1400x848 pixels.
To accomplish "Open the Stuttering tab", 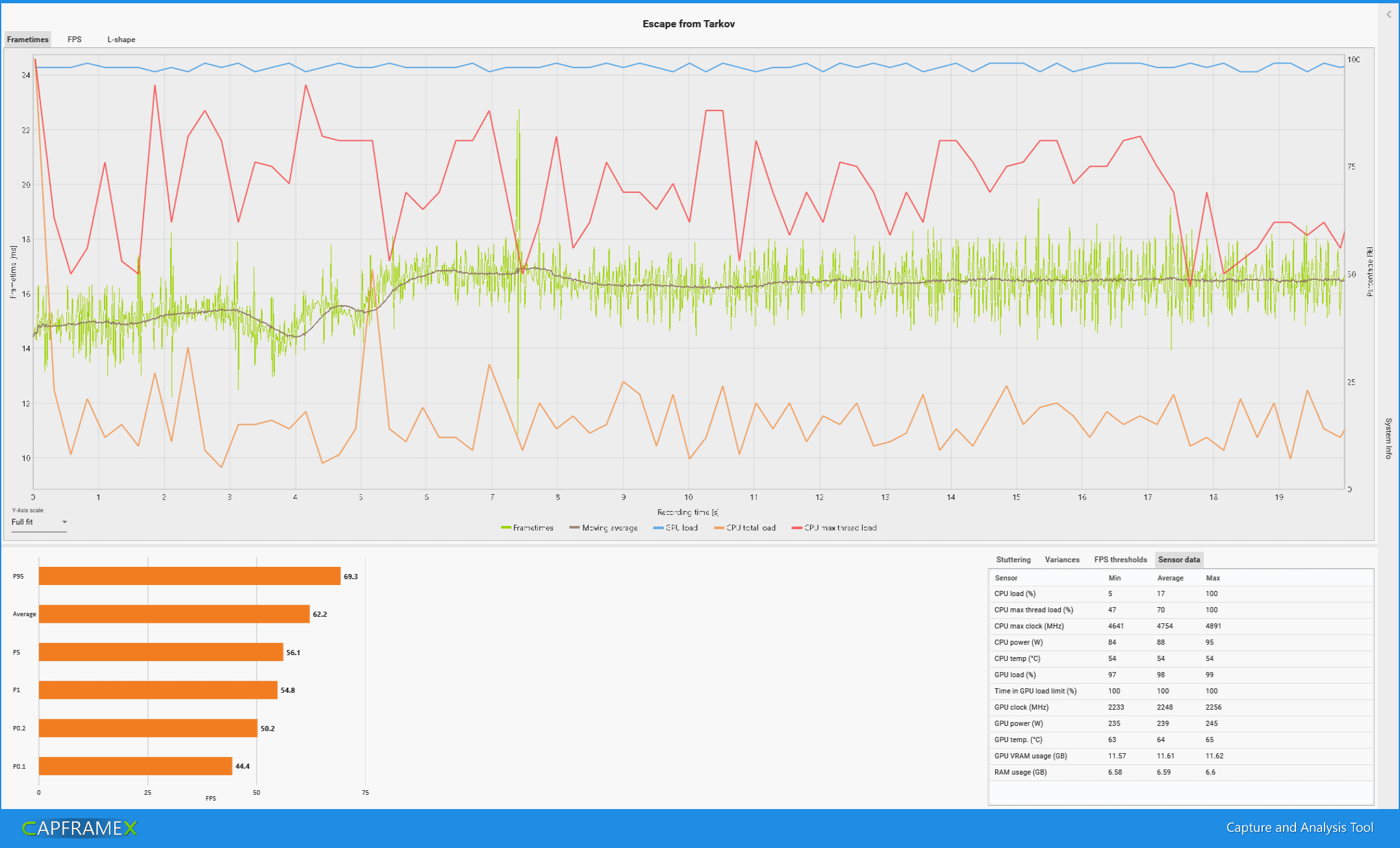I will [1013, 560].
